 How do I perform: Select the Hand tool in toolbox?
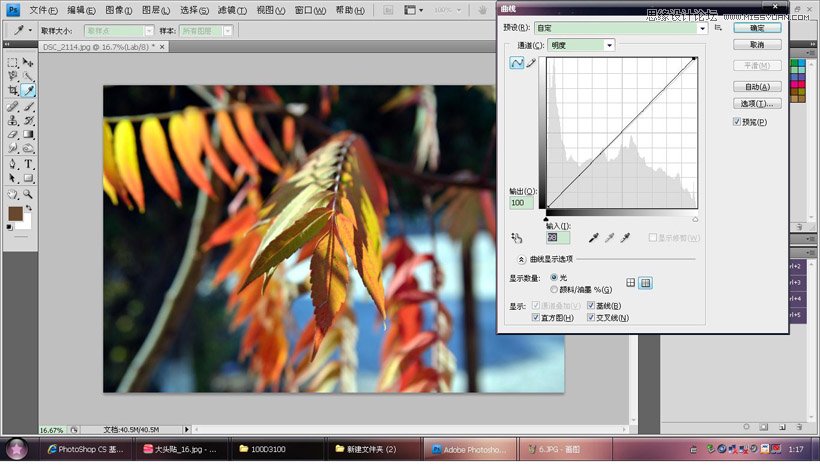tap(13, 194)
